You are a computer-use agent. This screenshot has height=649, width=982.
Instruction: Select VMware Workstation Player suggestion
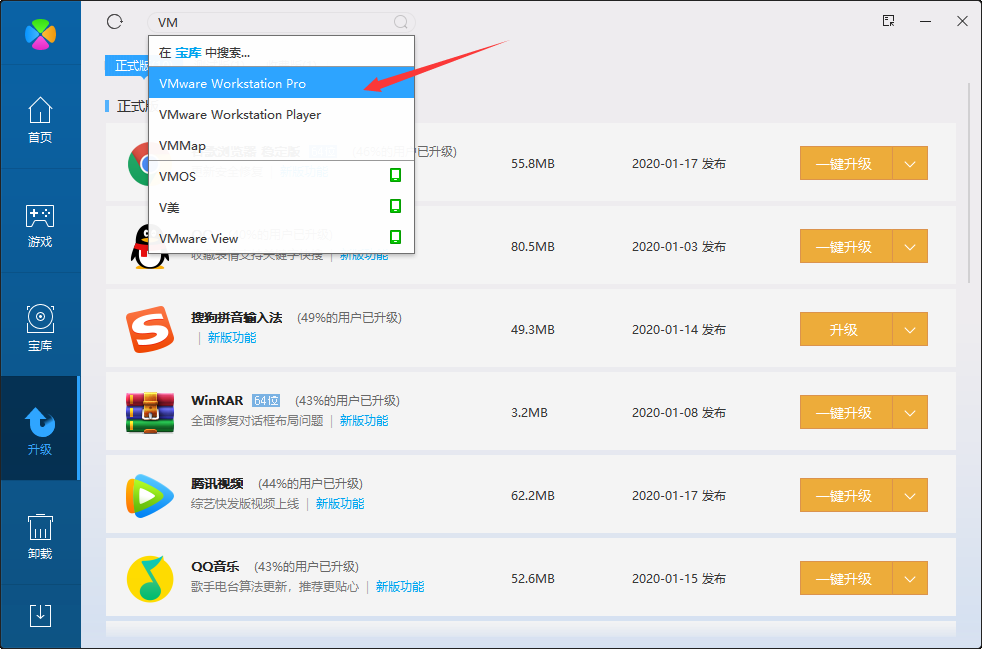(281, 114)
